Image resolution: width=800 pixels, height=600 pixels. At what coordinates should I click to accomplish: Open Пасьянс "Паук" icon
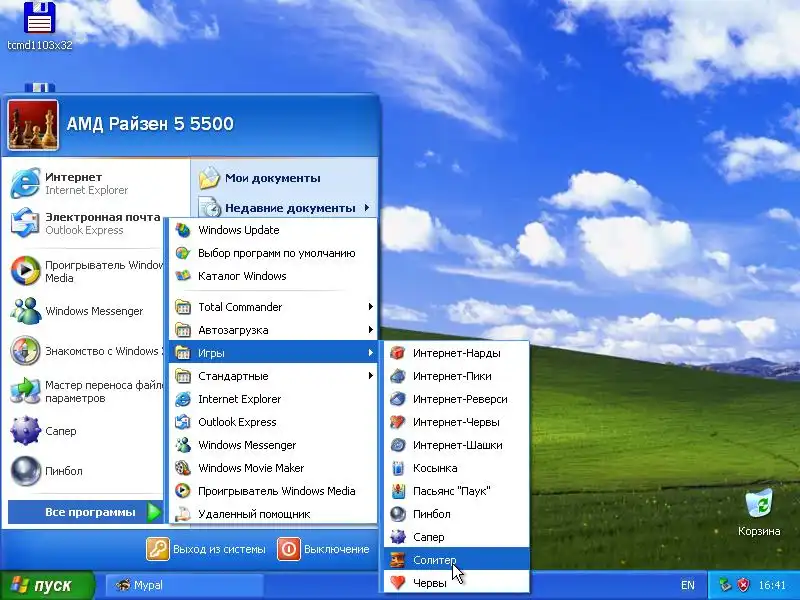click(x=398, y=491)
